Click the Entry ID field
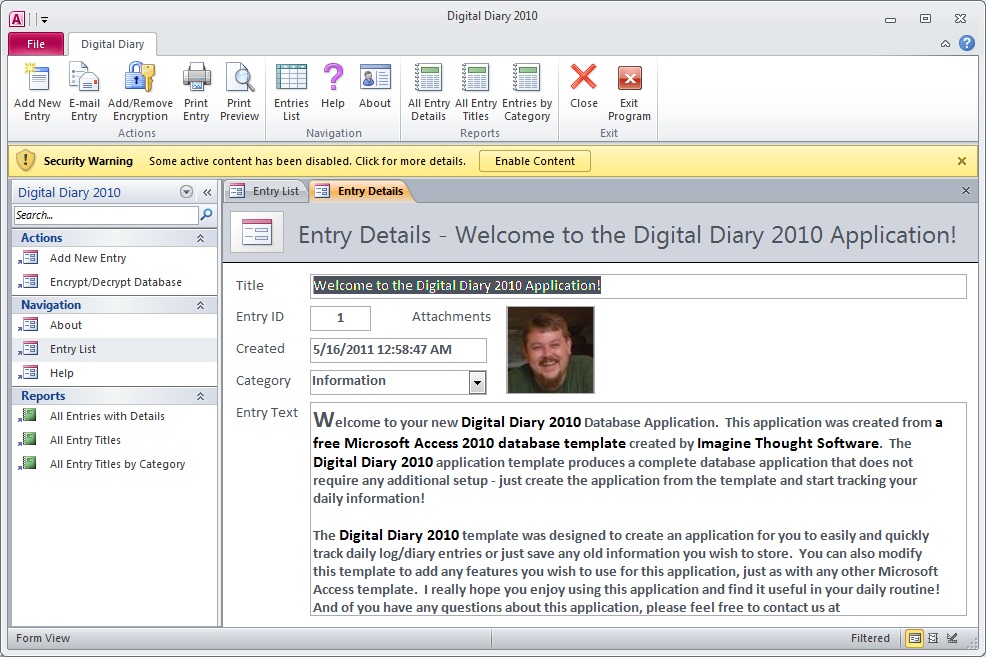 click(340, 318)
